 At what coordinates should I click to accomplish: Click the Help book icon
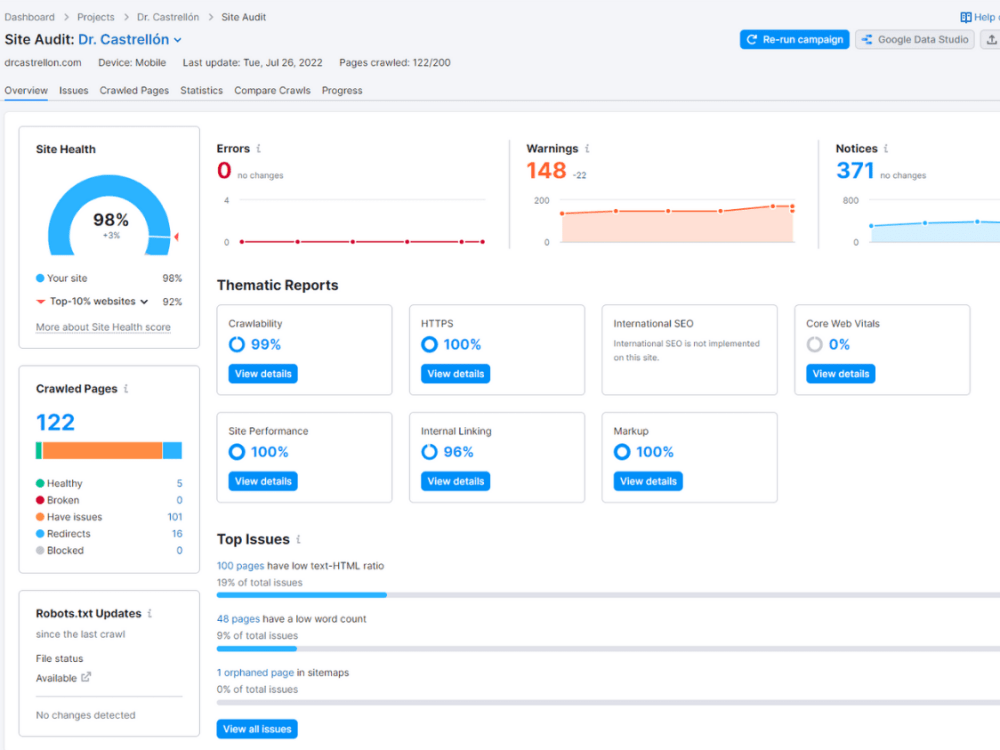click(966, 17)
